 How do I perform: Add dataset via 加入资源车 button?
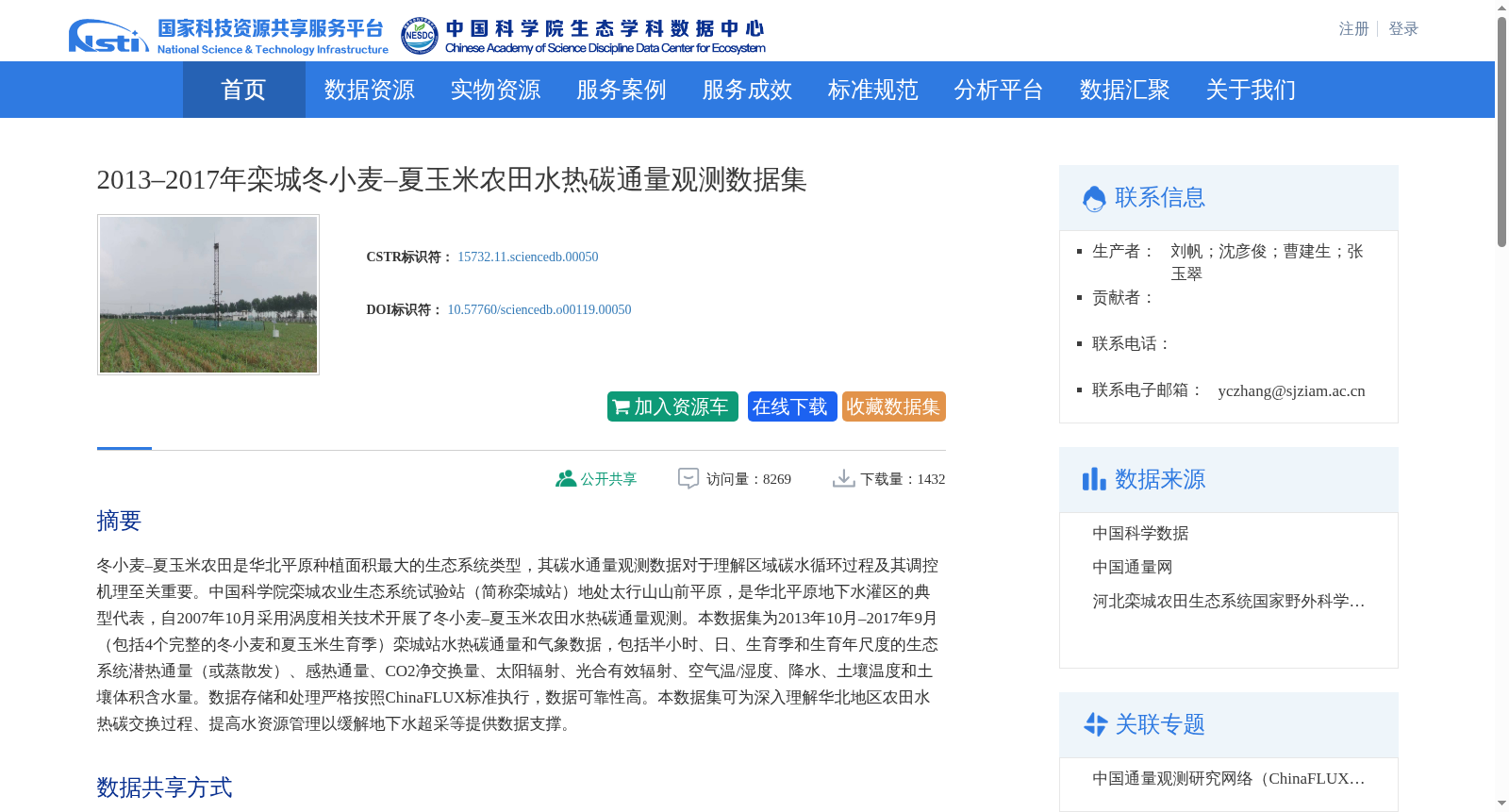[672, 406]
